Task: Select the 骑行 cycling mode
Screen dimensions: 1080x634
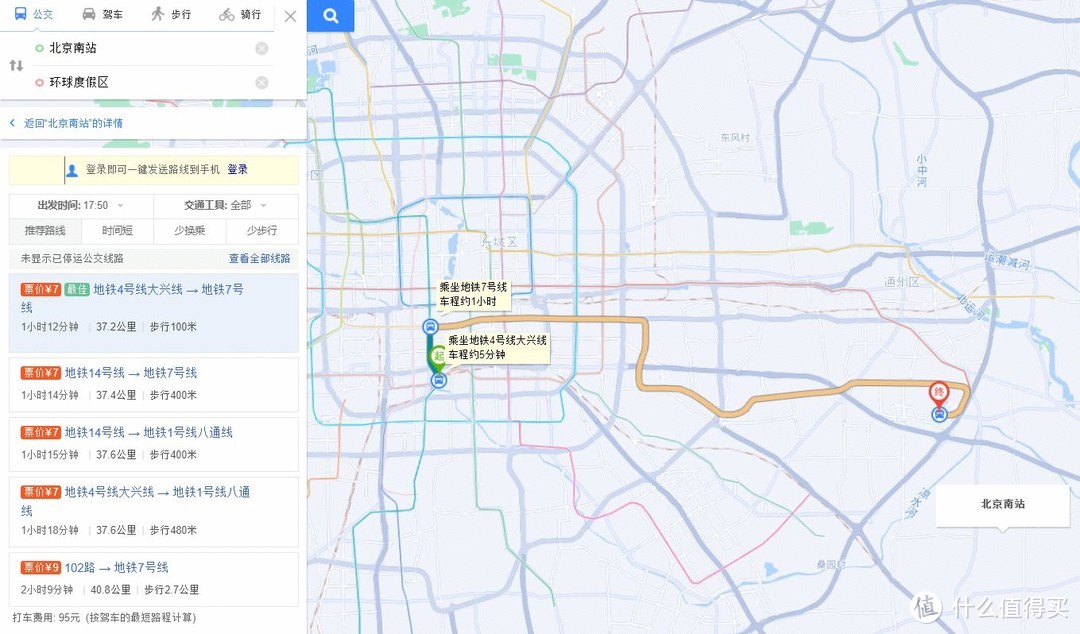Action: (x=240, y=15)
